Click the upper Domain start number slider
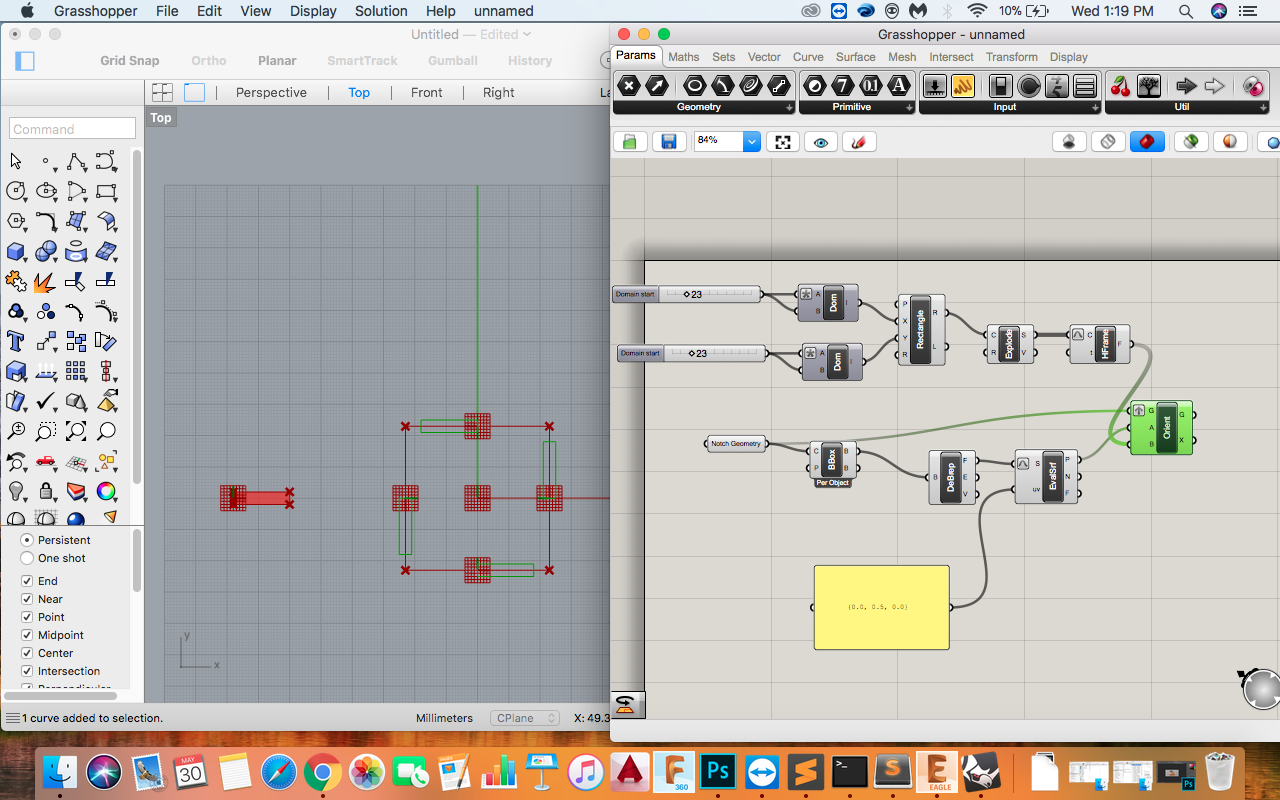The image size is (1280, 800). [x=686, y=294]
